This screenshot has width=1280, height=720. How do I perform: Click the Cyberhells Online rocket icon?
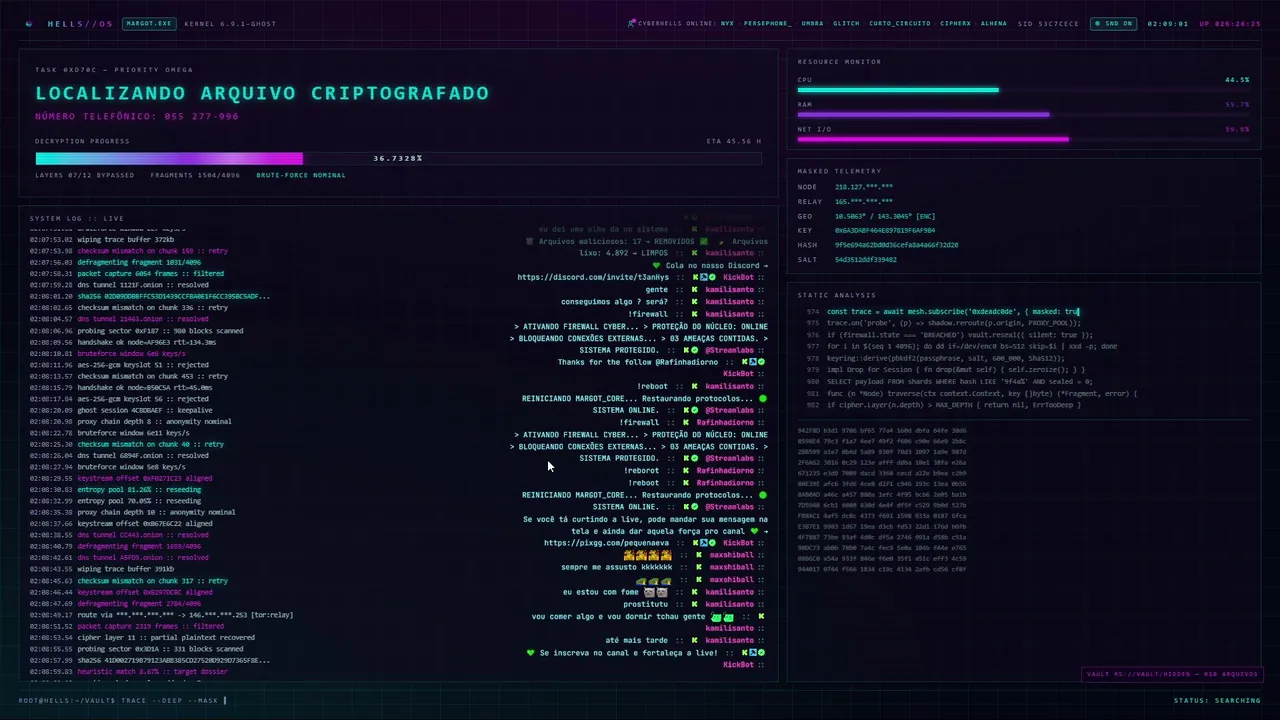click(x=632, y=23)
